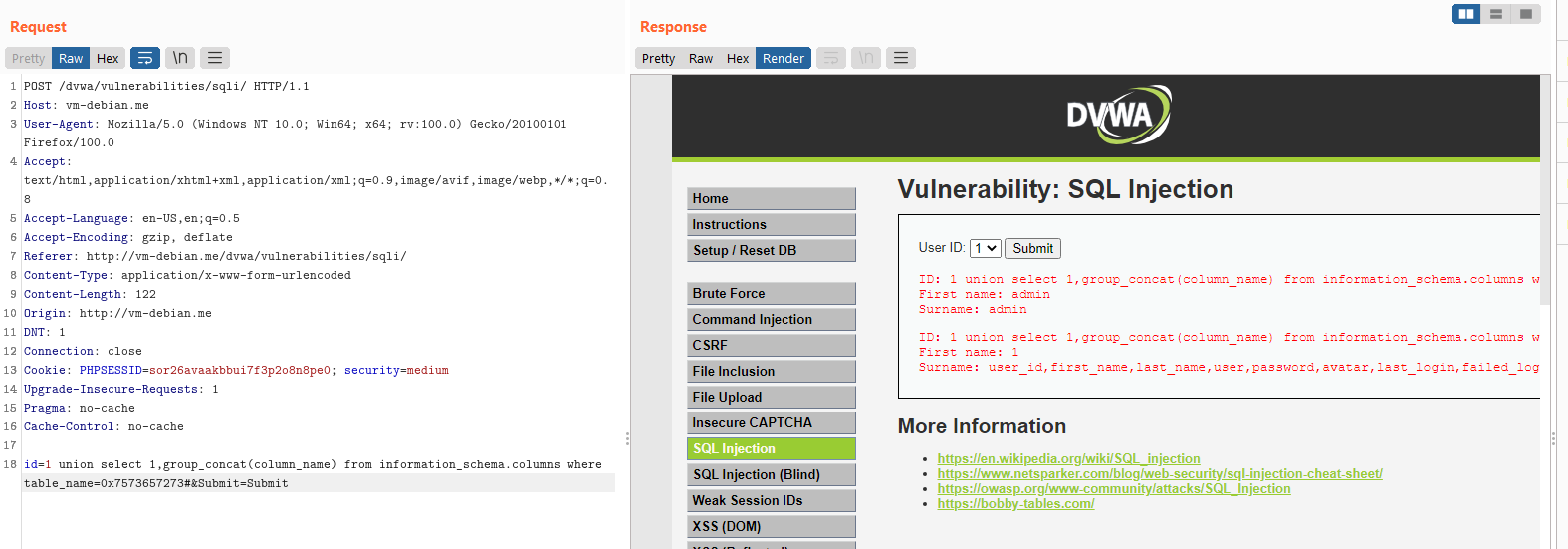Viewport: 1568px width, 549px height.
Task: Click POST request line in raw request
Action: tap(166, 86)
